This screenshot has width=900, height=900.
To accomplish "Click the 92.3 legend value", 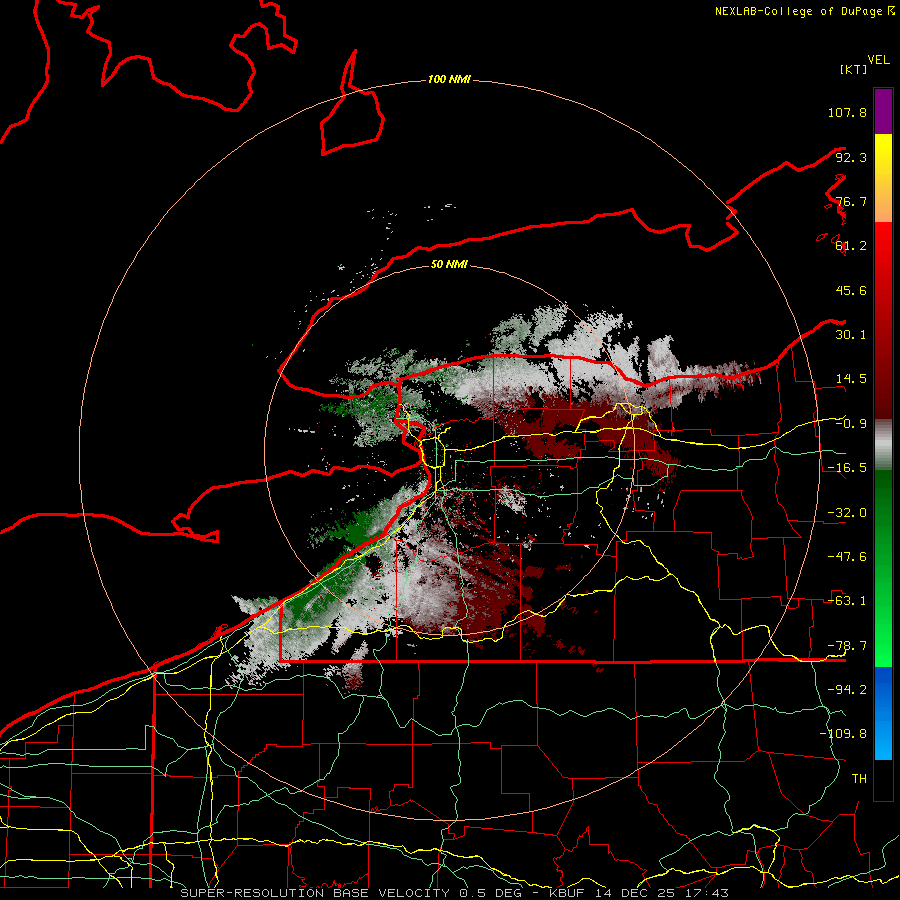I will [851, 157].
